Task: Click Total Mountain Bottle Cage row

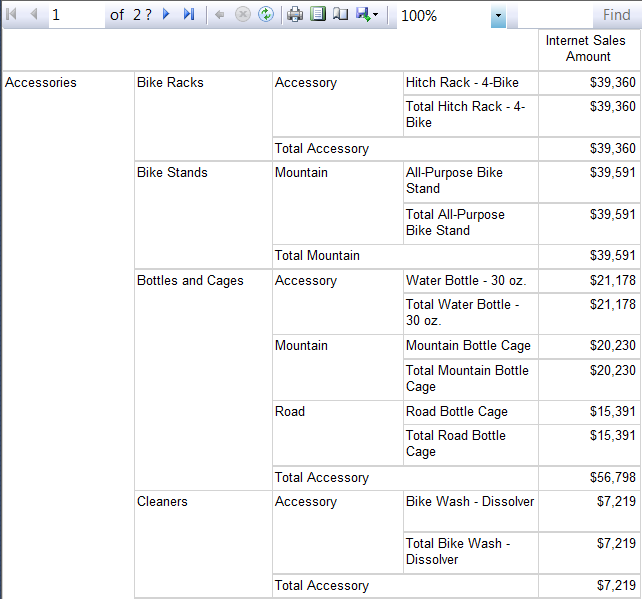Action: 470,380
